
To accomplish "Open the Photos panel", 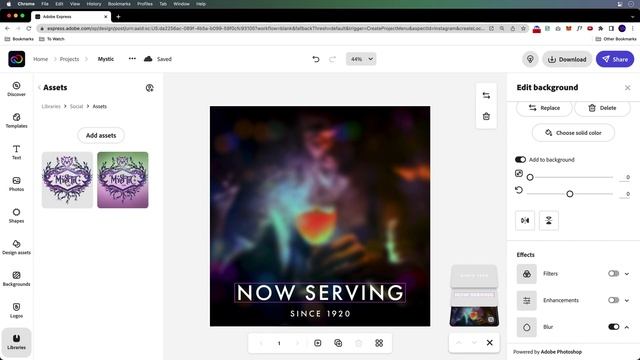I will [16, 184].
